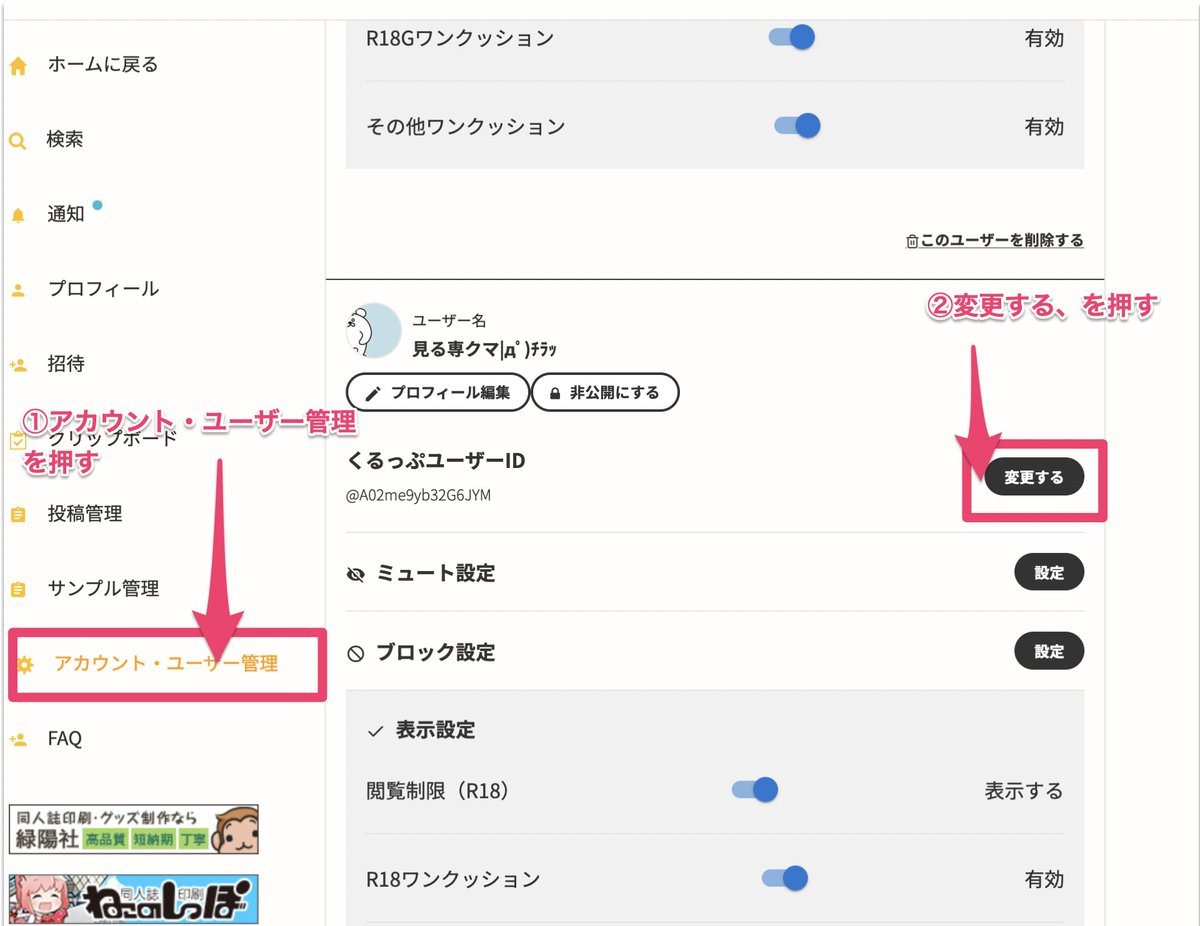The height and width of the screenshot is (926, 1200).
Task: Click the ねこのしっぽ advertisement banner
Action: (133, 898)
